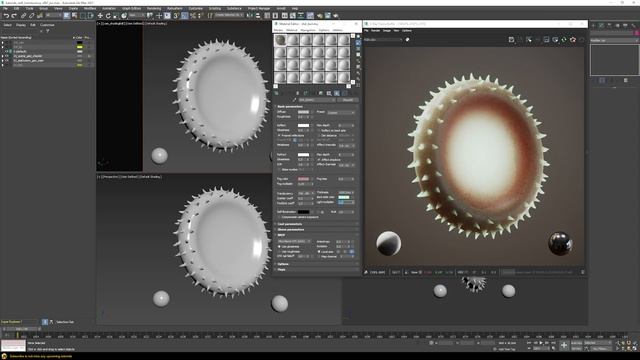The image size is (640, 360).
Task: Toggle Compensate camera exposure checkbox
Action: (279, 217)
